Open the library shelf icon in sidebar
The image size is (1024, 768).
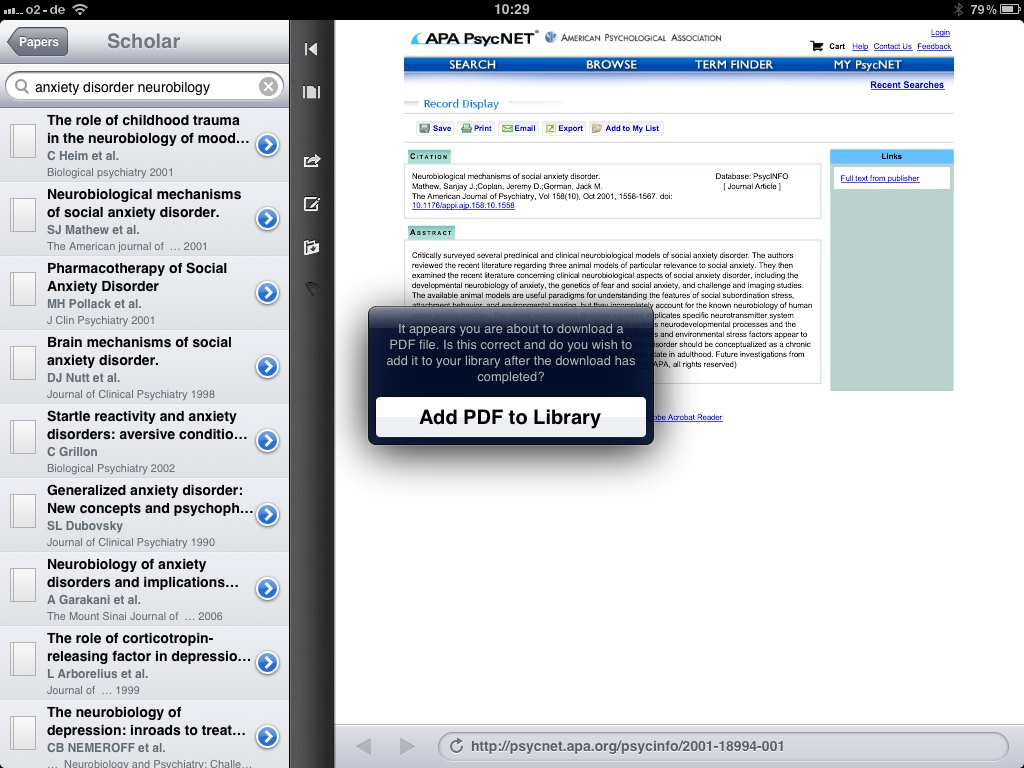(311, 92)
